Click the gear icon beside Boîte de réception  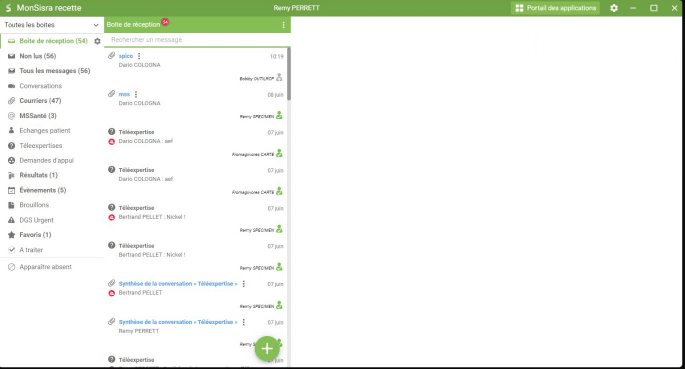coord(97,41)
